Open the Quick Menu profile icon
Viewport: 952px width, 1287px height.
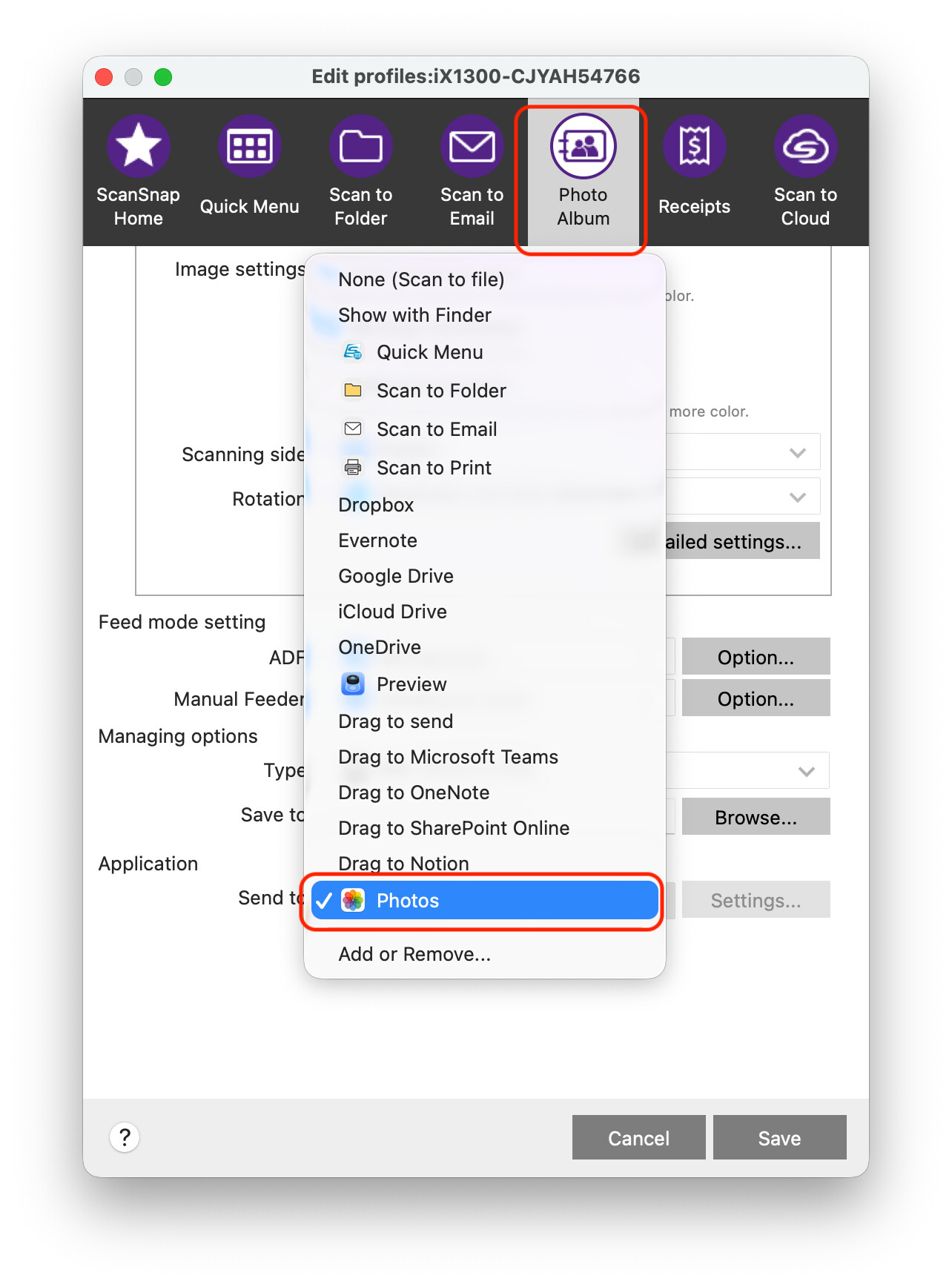250,147
